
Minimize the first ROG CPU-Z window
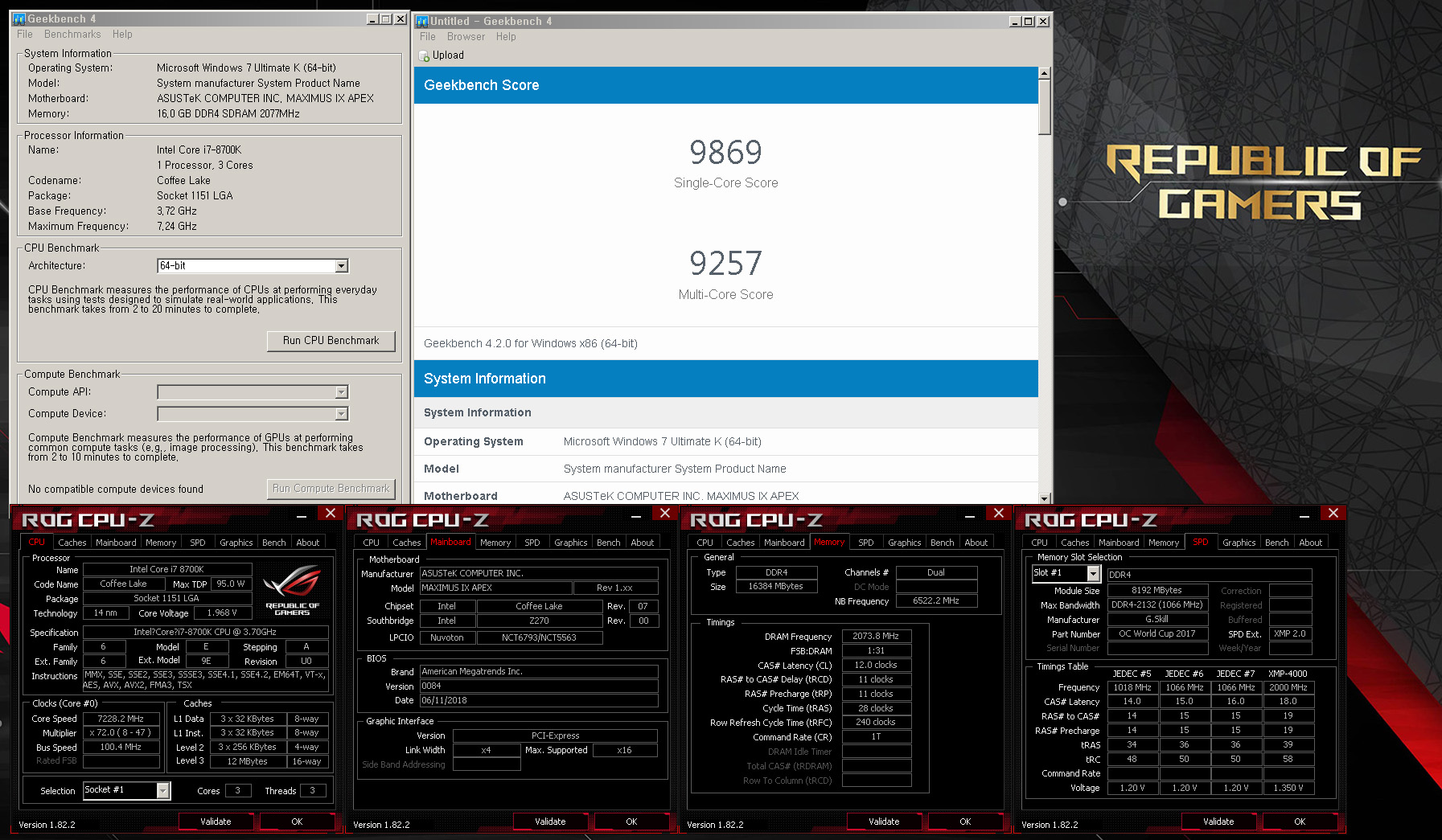[x=302, y=516]
